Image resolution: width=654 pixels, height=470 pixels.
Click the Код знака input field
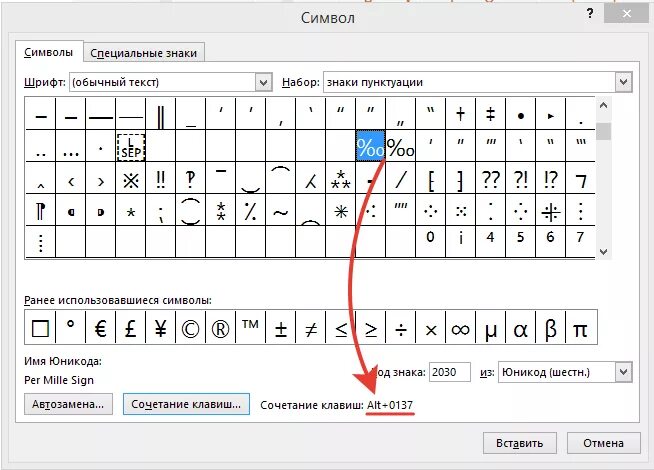(x=450, y=372)
